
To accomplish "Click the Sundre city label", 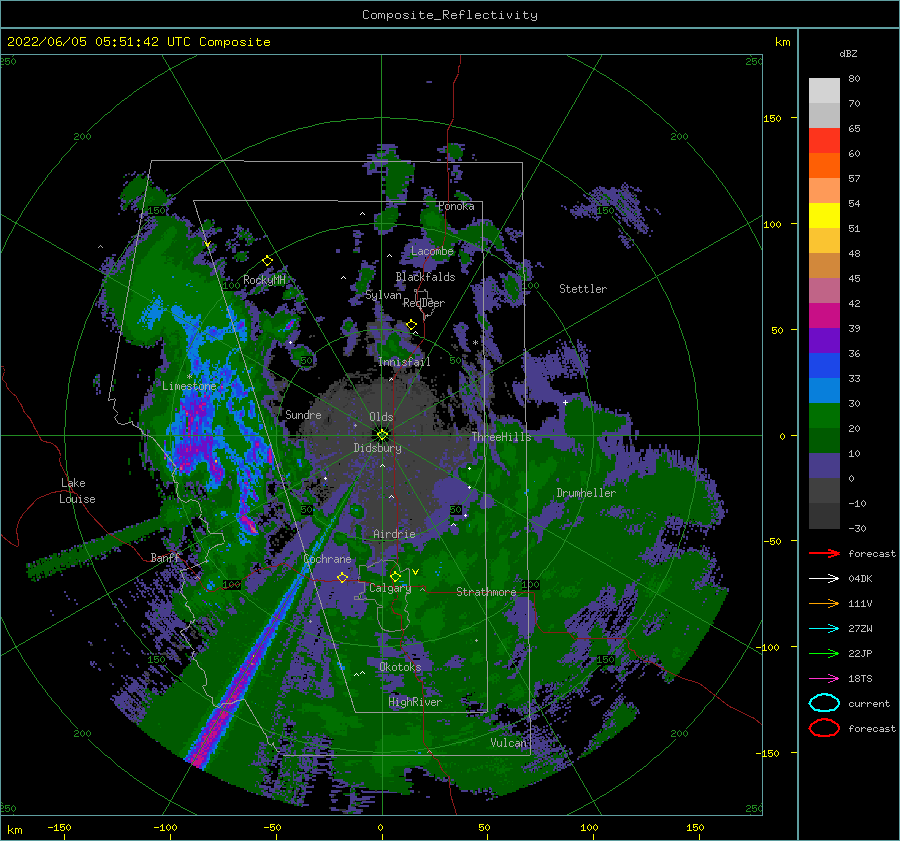I will [x=303, y=414].
